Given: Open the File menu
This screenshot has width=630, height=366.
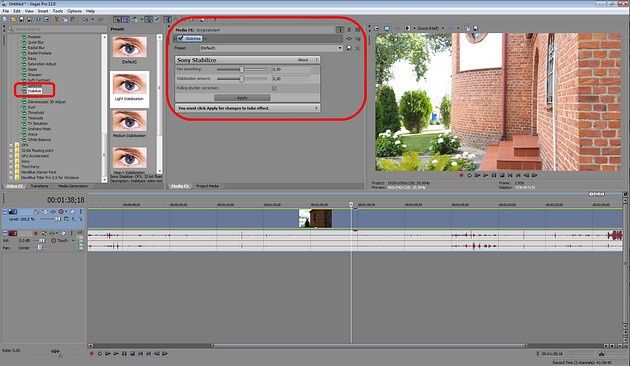Looking at the screenshot, I should (x=6, y=11).
